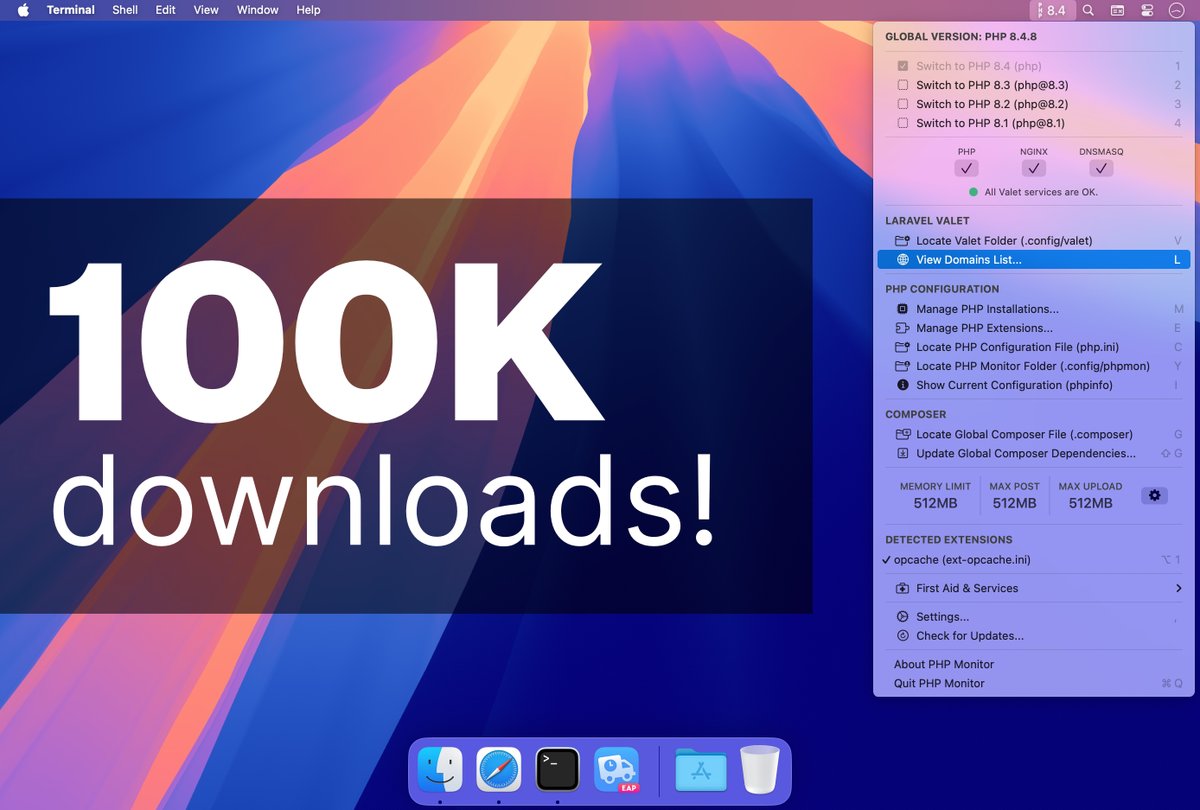
Task: Open Terminal from the Dock
Action: click(x=557, y=770)
